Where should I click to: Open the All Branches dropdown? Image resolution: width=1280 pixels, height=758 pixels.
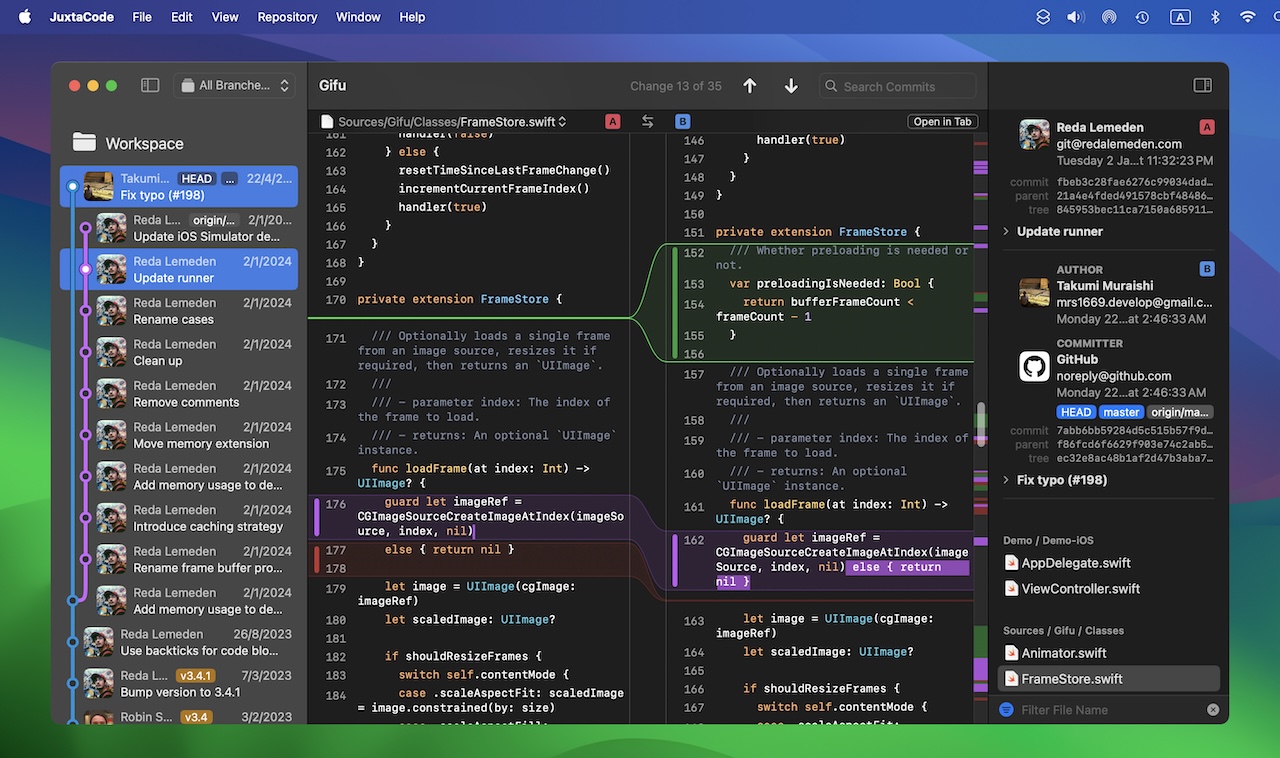point(235,86)
